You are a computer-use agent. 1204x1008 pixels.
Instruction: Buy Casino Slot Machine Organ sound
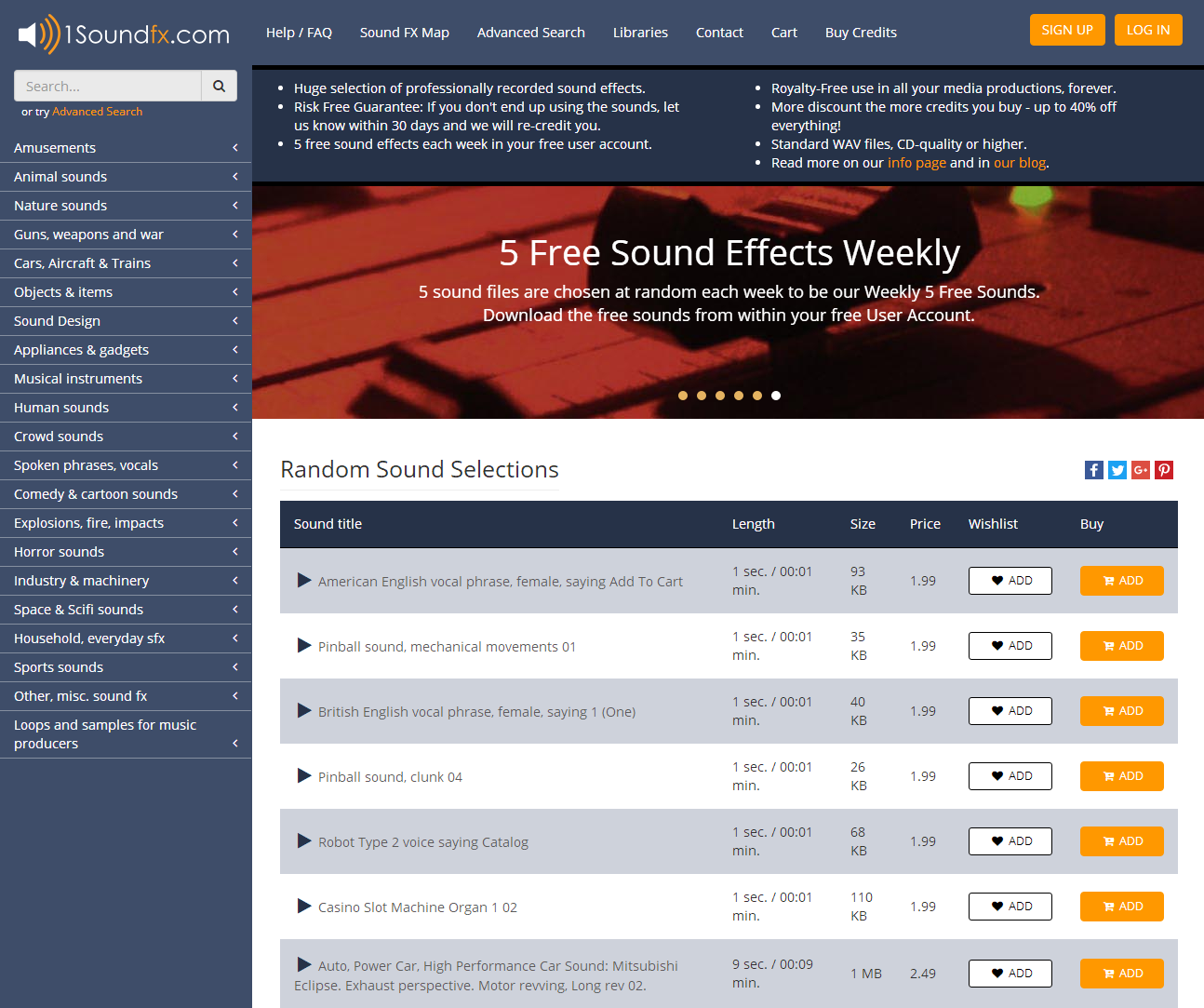(x=1122, y=907)
